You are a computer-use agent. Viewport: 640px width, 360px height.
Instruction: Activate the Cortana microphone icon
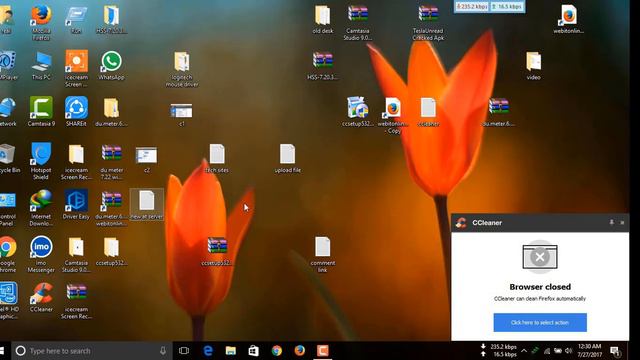(x=162, y=351)
